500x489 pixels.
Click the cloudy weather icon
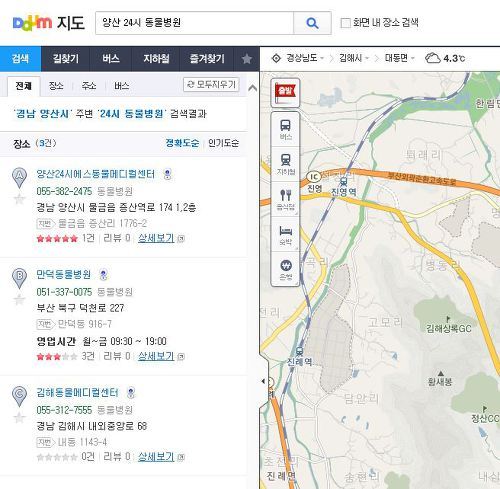(433, 58)
